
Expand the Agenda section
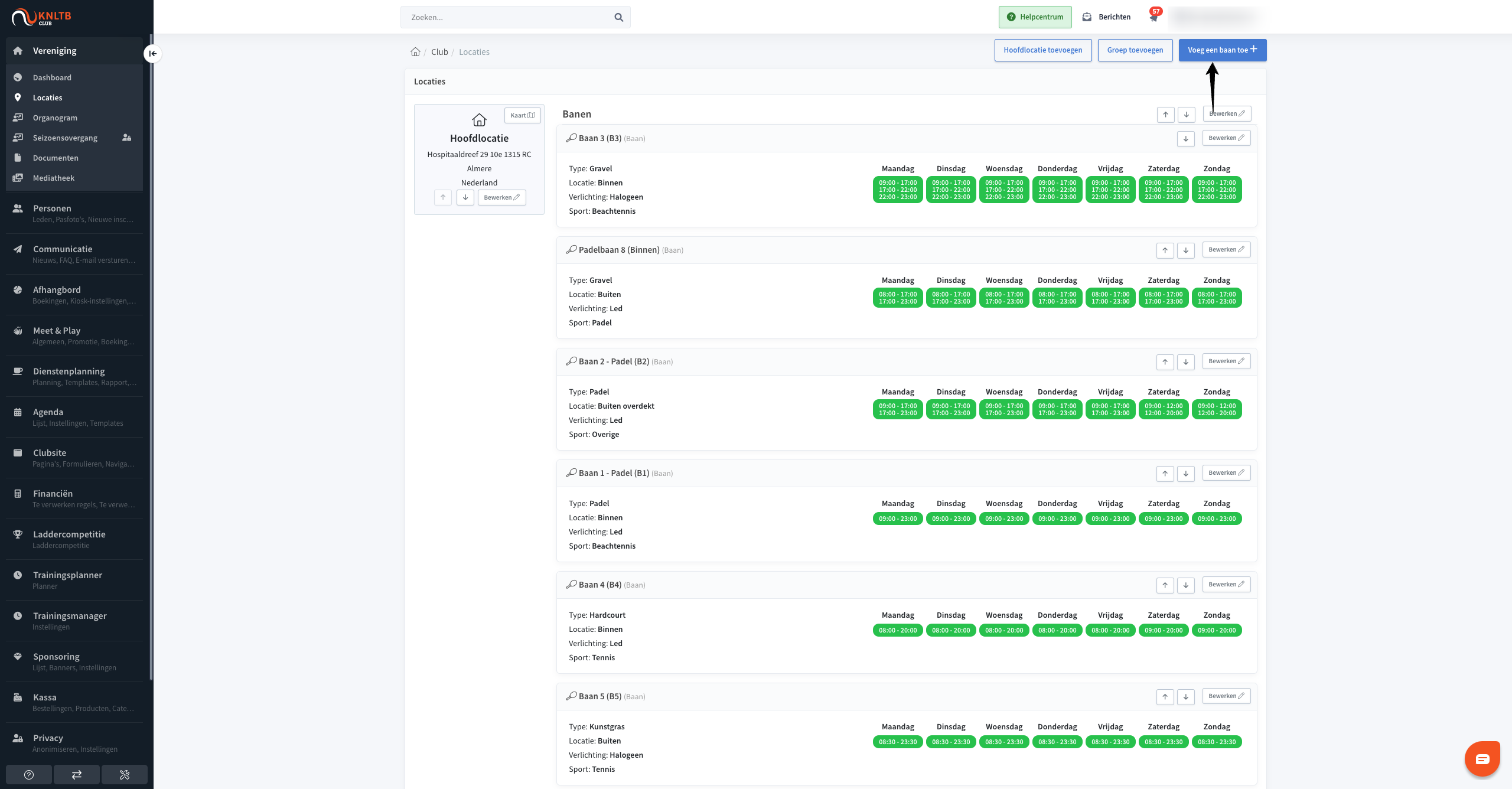pos(74,417)
